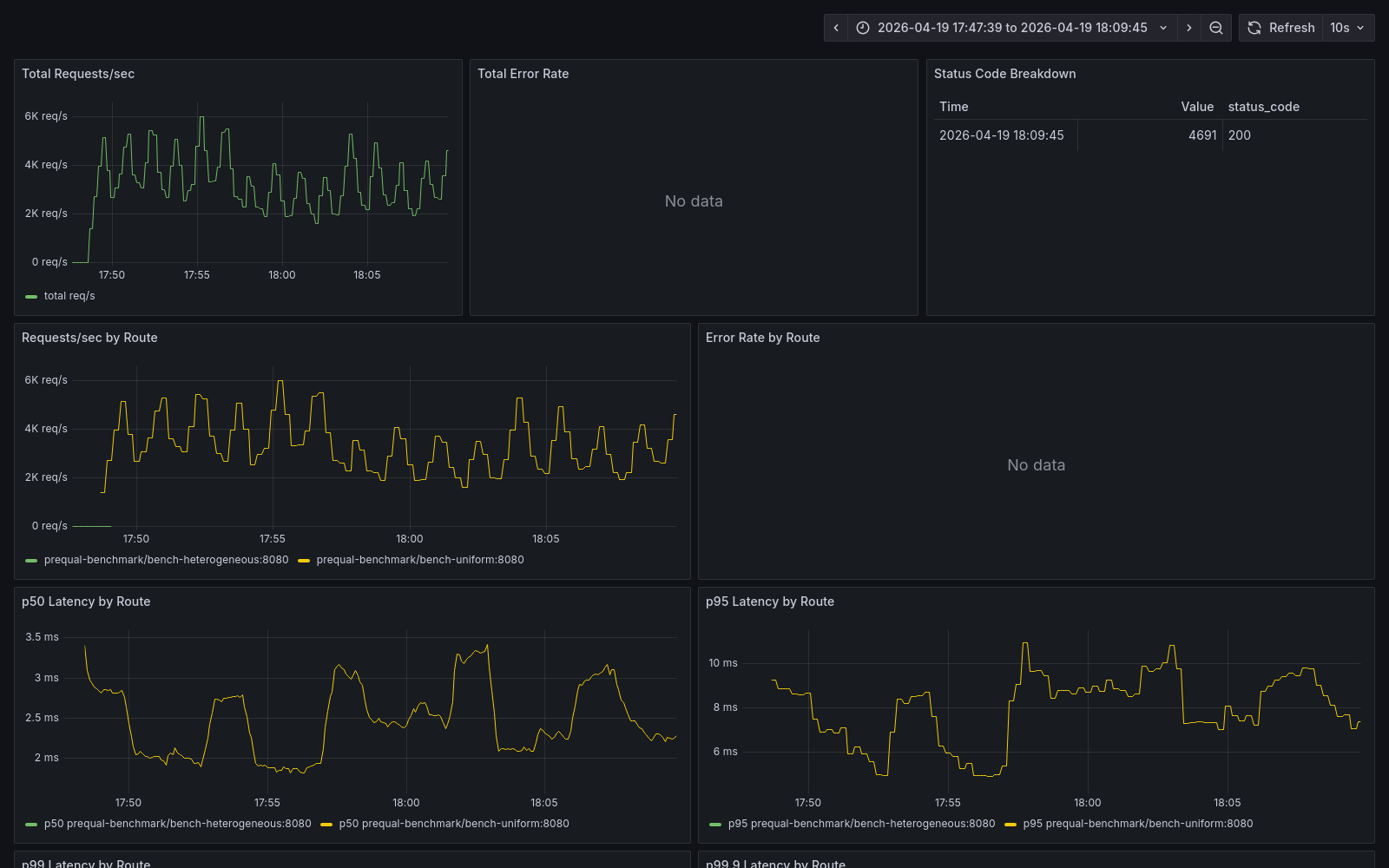Select the 200 status_code row in the table

pos(1239,135)
